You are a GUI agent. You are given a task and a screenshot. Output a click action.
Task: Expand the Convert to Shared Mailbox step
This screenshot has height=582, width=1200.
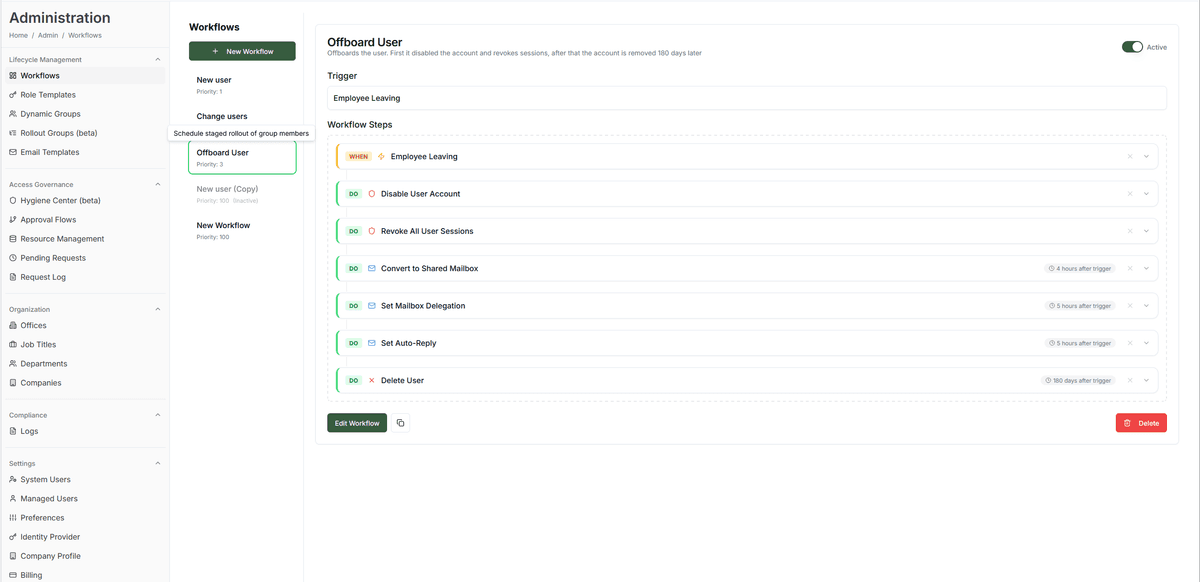(1145, 268)
